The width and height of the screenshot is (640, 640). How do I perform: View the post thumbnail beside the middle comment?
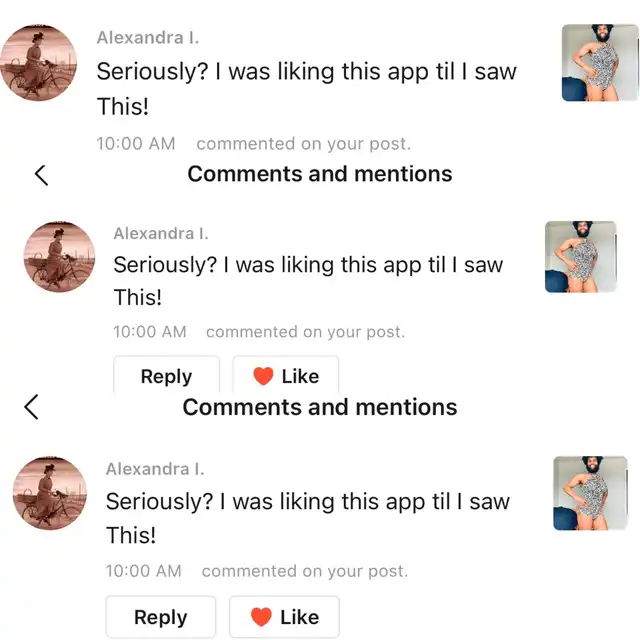tap(580, 257)
